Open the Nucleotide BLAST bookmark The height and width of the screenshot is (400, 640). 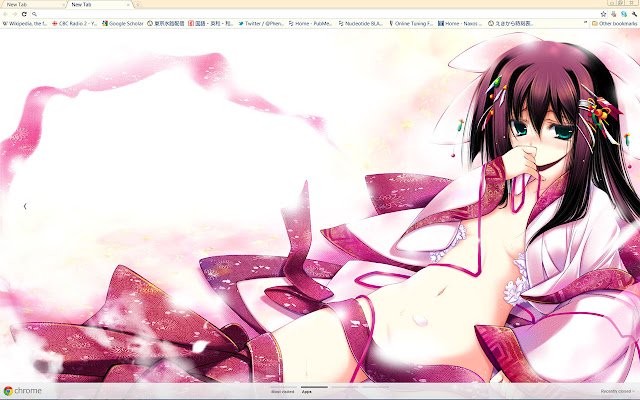tap(360, 24)
